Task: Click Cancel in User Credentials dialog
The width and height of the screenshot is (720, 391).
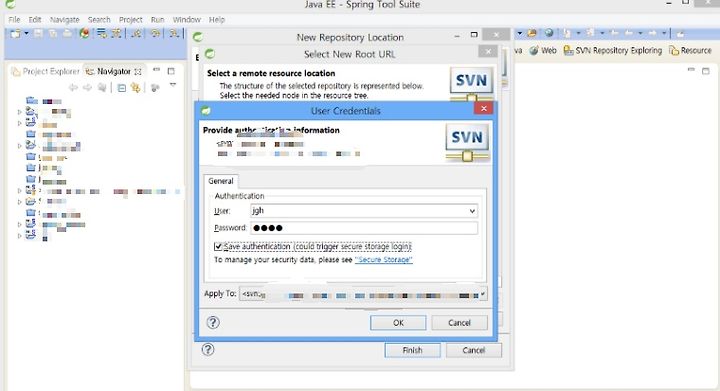Action: 459,323
